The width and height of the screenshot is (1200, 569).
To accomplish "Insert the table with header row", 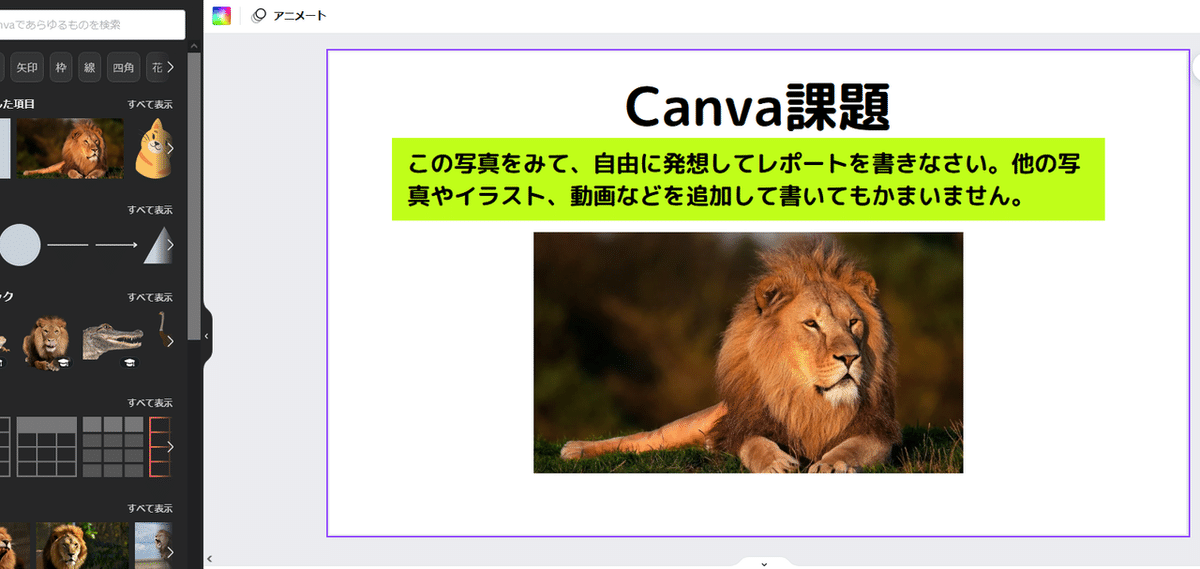I will (x=47, y=446).
